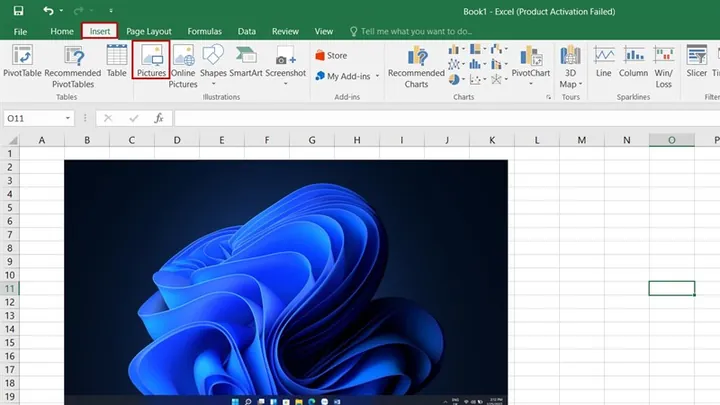Screen dimensions: 720x405
Task: Click the My Add-ins button
Action: tap(343, 76)
